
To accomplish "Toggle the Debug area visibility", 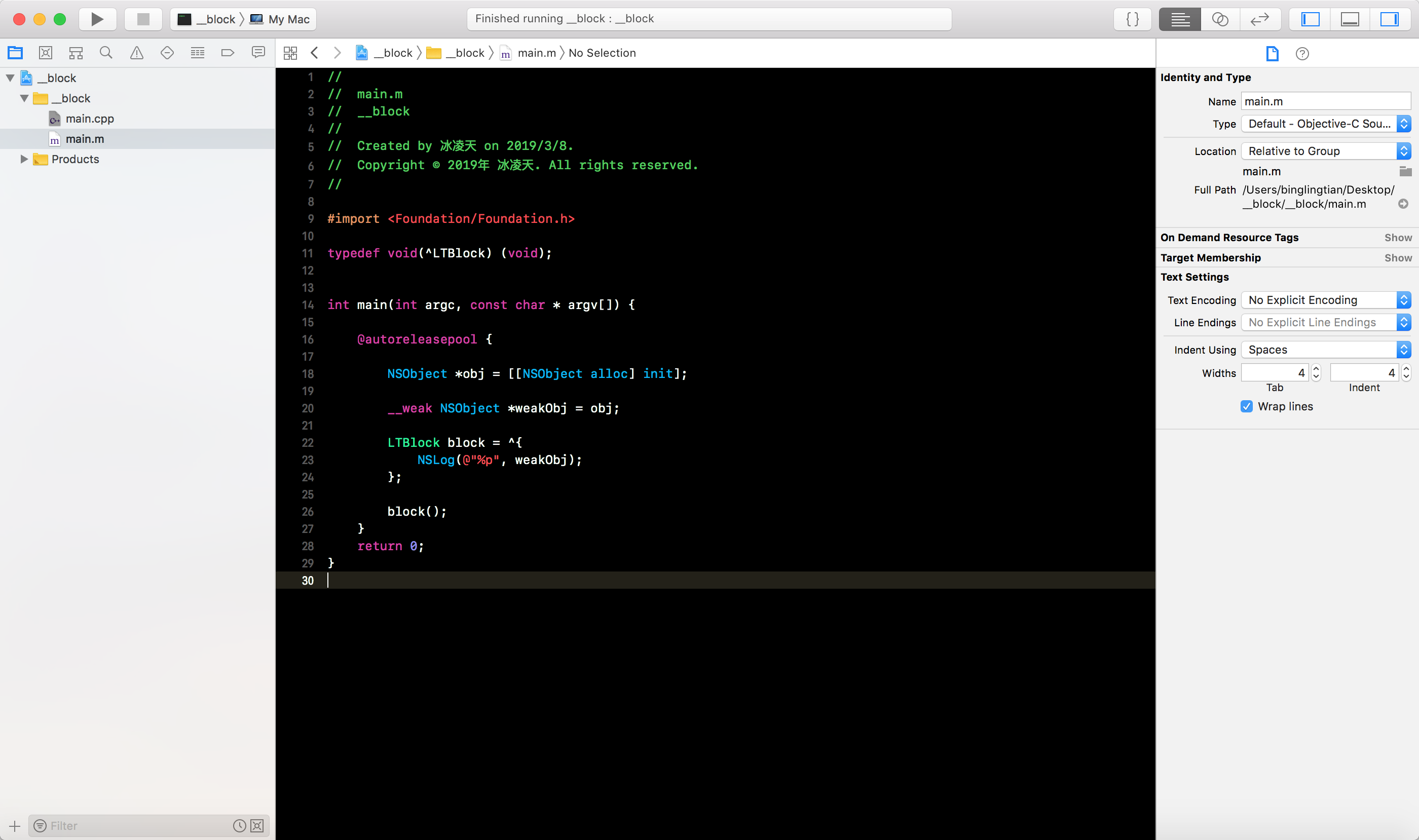I will tap(1350, 19).
